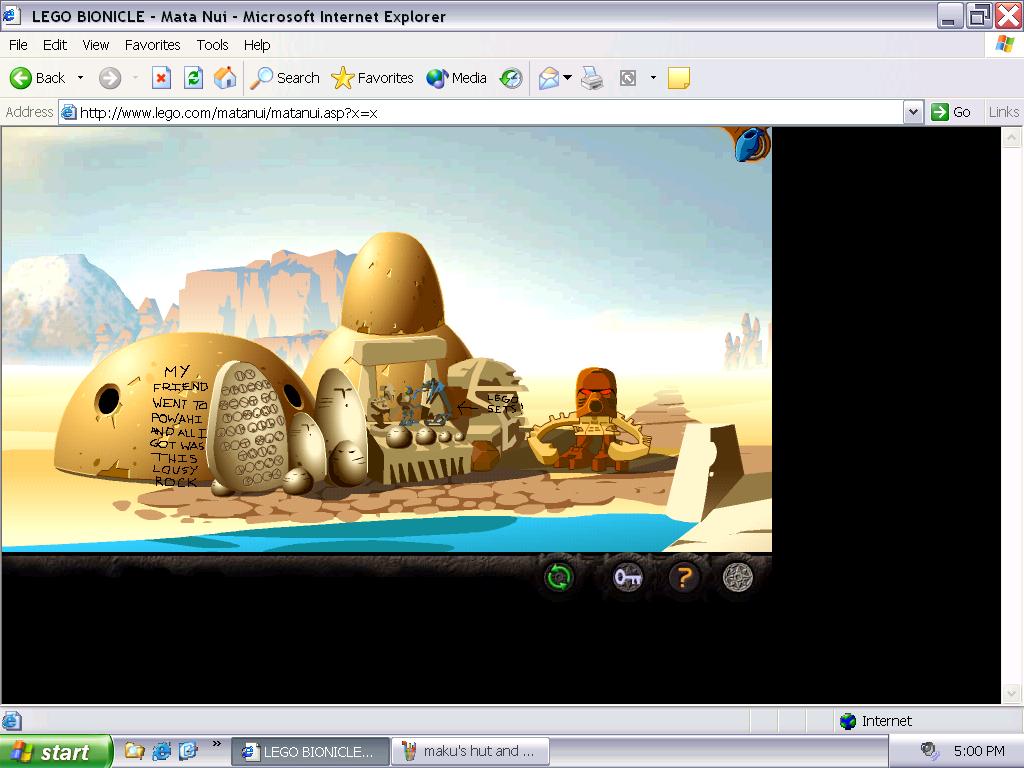This screenshot has height=768, width=1024.
Task: Click the green refresh arrows game icon
Action: (559, 577)
